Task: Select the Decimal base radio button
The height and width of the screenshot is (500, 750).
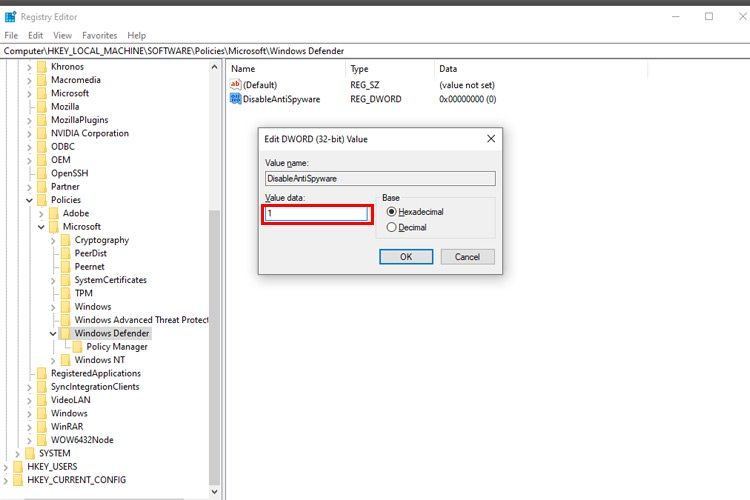Action: coord(392,227)
